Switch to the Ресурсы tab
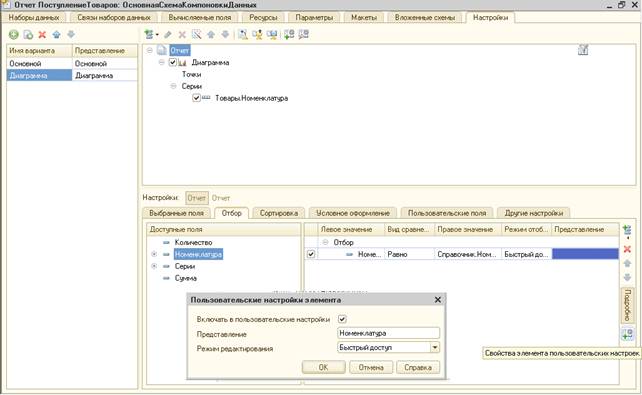This screenshot has height=395, width=642. (x=263, y=18)
